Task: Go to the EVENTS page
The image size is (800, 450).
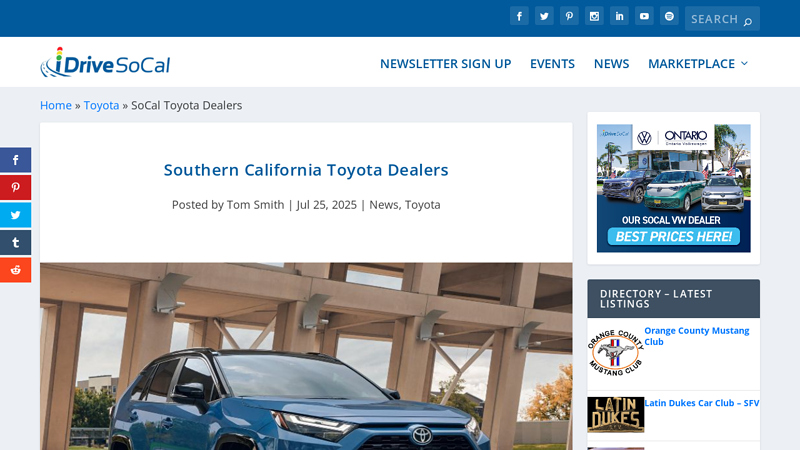Action: pos(552,64)
